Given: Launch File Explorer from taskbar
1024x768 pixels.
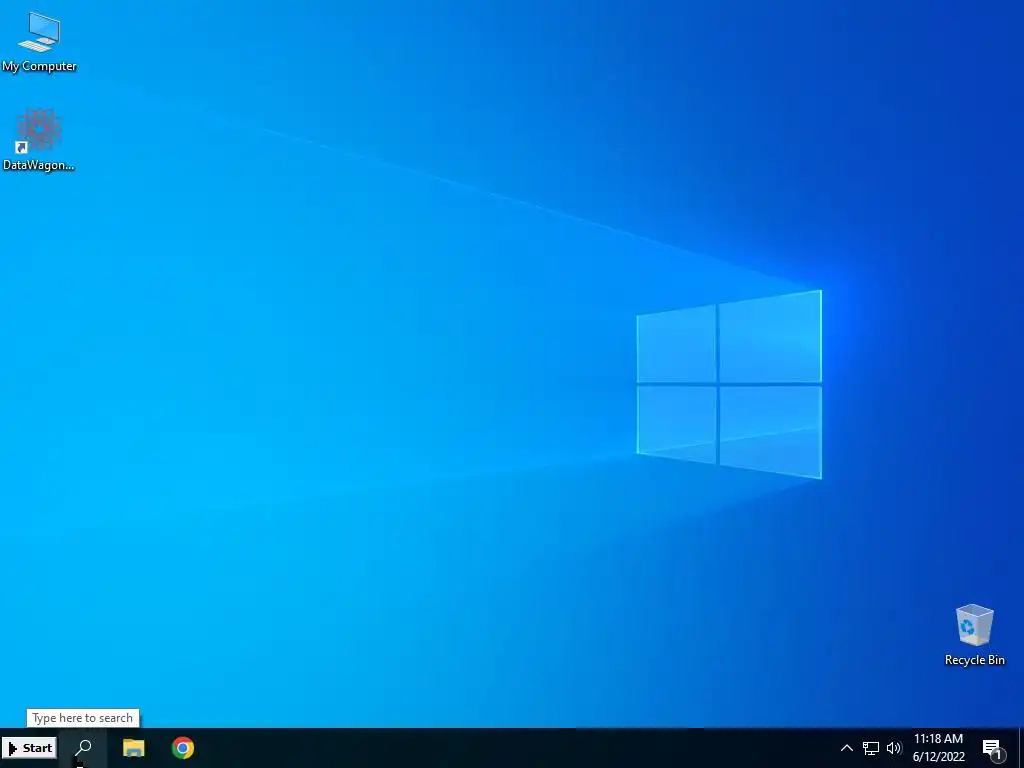Looking at the screenshot, I should pos(134,748).
